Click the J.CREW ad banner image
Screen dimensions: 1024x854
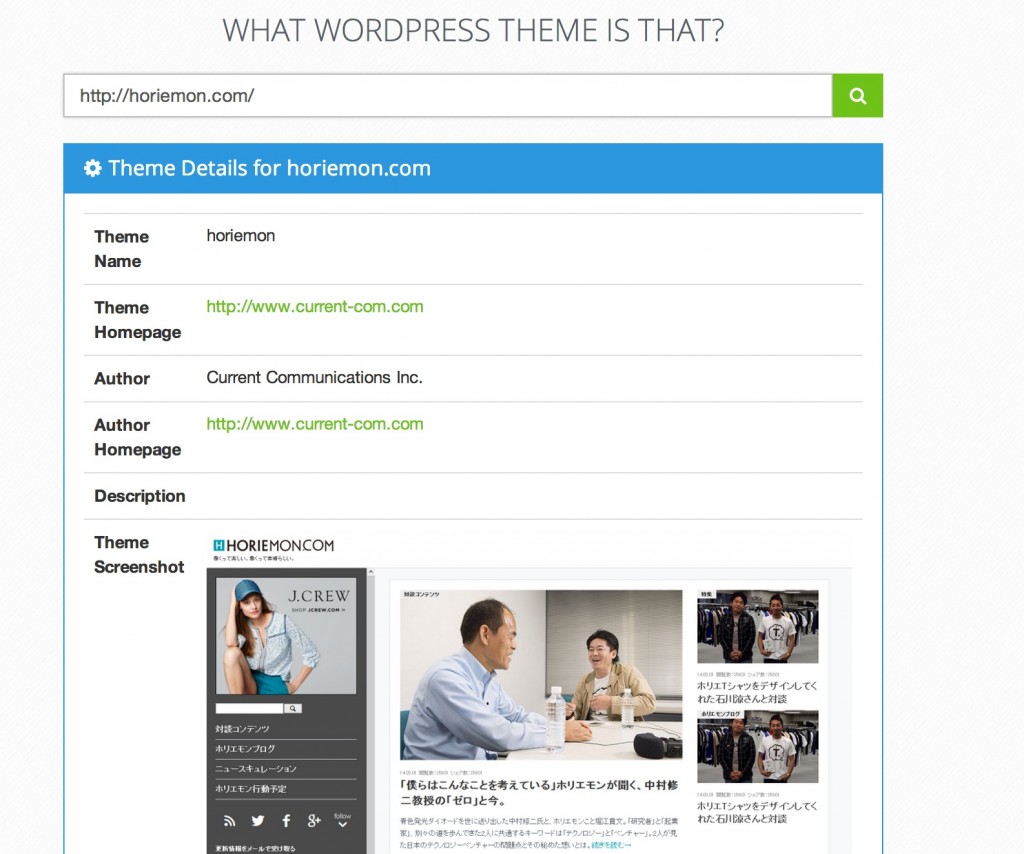pyautogui.click(x=286, y=635)
